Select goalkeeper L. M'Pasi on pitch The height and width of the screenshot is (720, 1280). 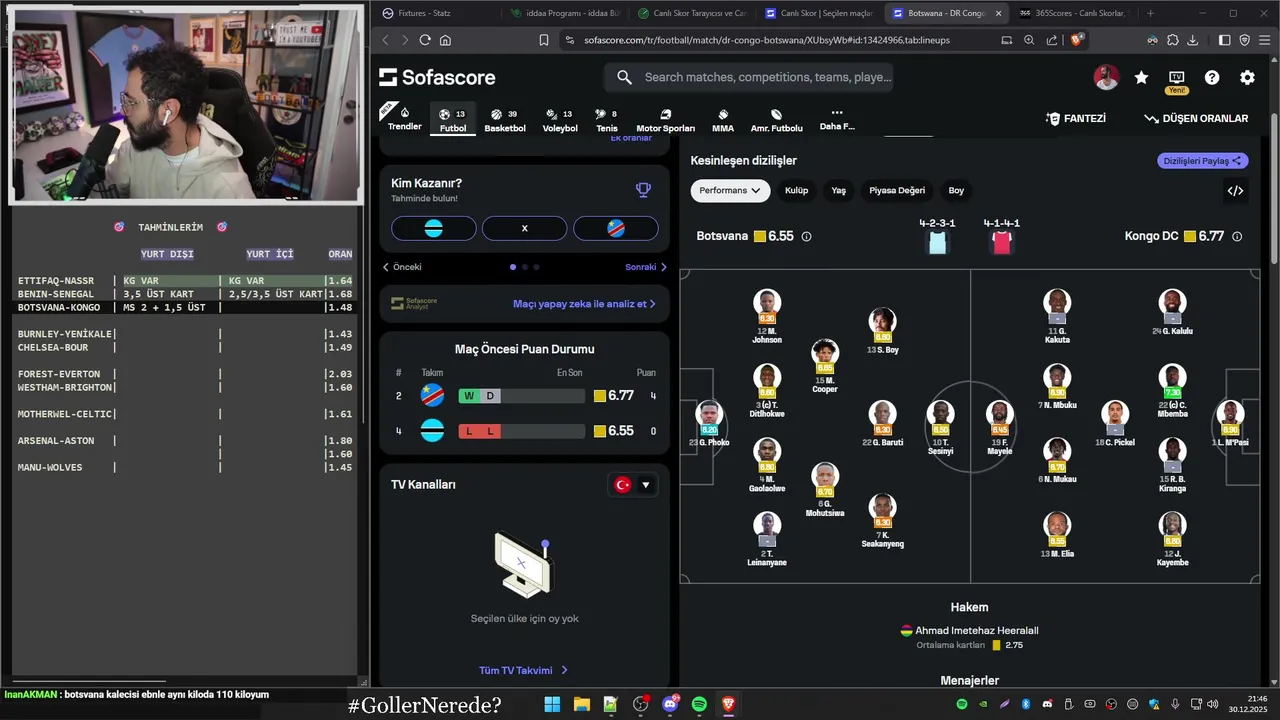[x=1230, y=423]
